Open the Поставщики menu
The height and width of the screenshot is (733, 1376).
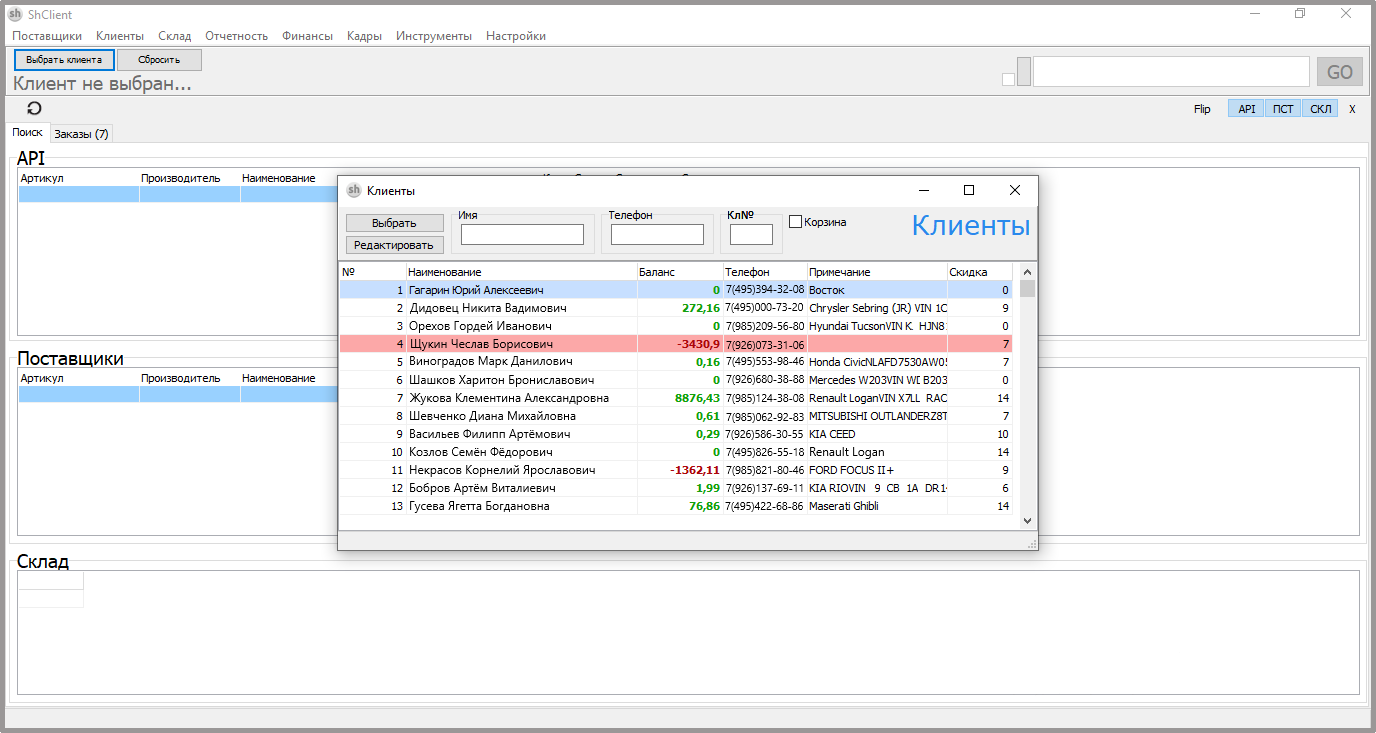47,36
